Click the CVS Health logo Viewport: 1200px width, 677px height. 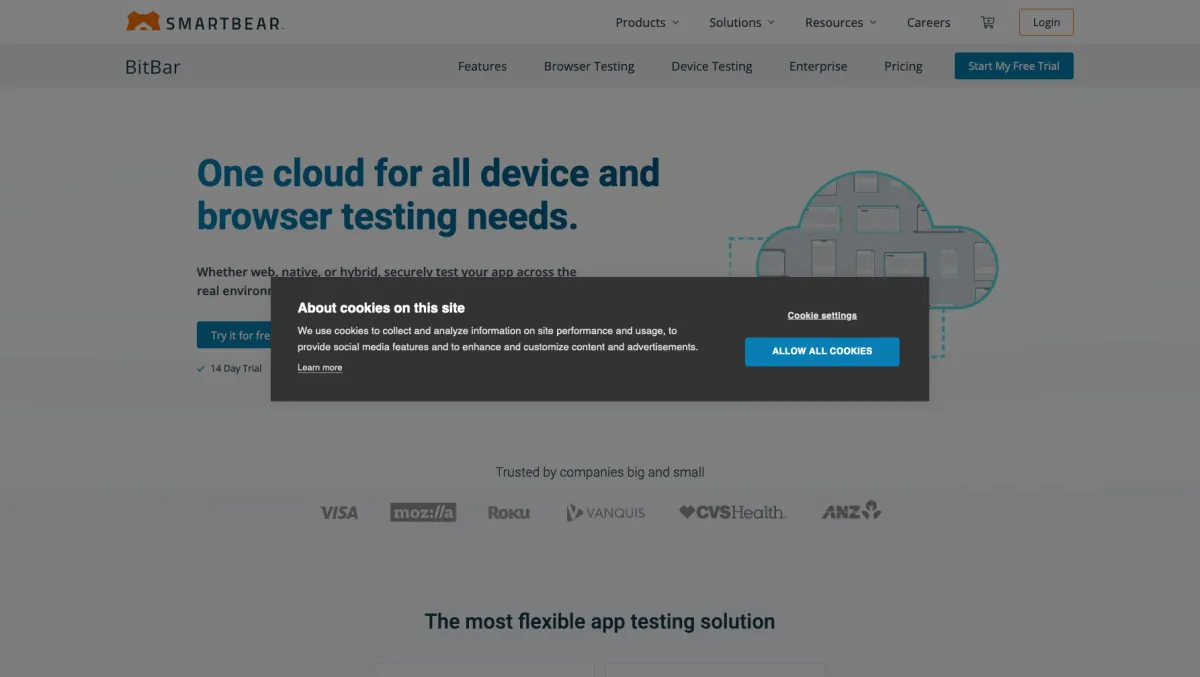click(733, 512)
